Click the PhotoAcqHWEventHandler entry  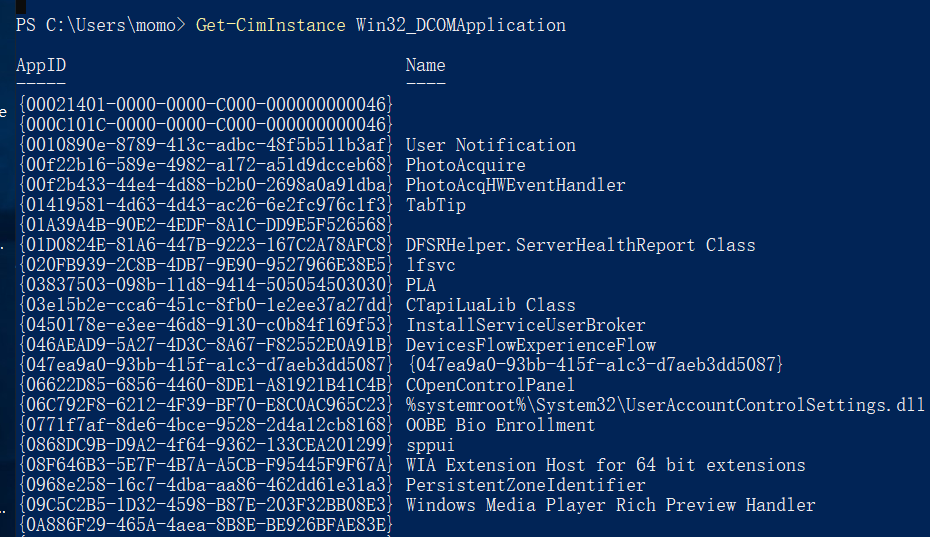[515, 185]
